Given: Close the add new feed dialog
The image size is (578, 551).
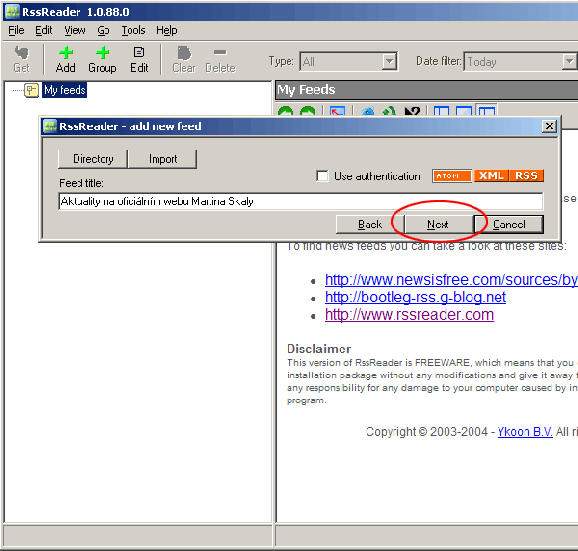Looking at the screenshot, I should (549, 126).
